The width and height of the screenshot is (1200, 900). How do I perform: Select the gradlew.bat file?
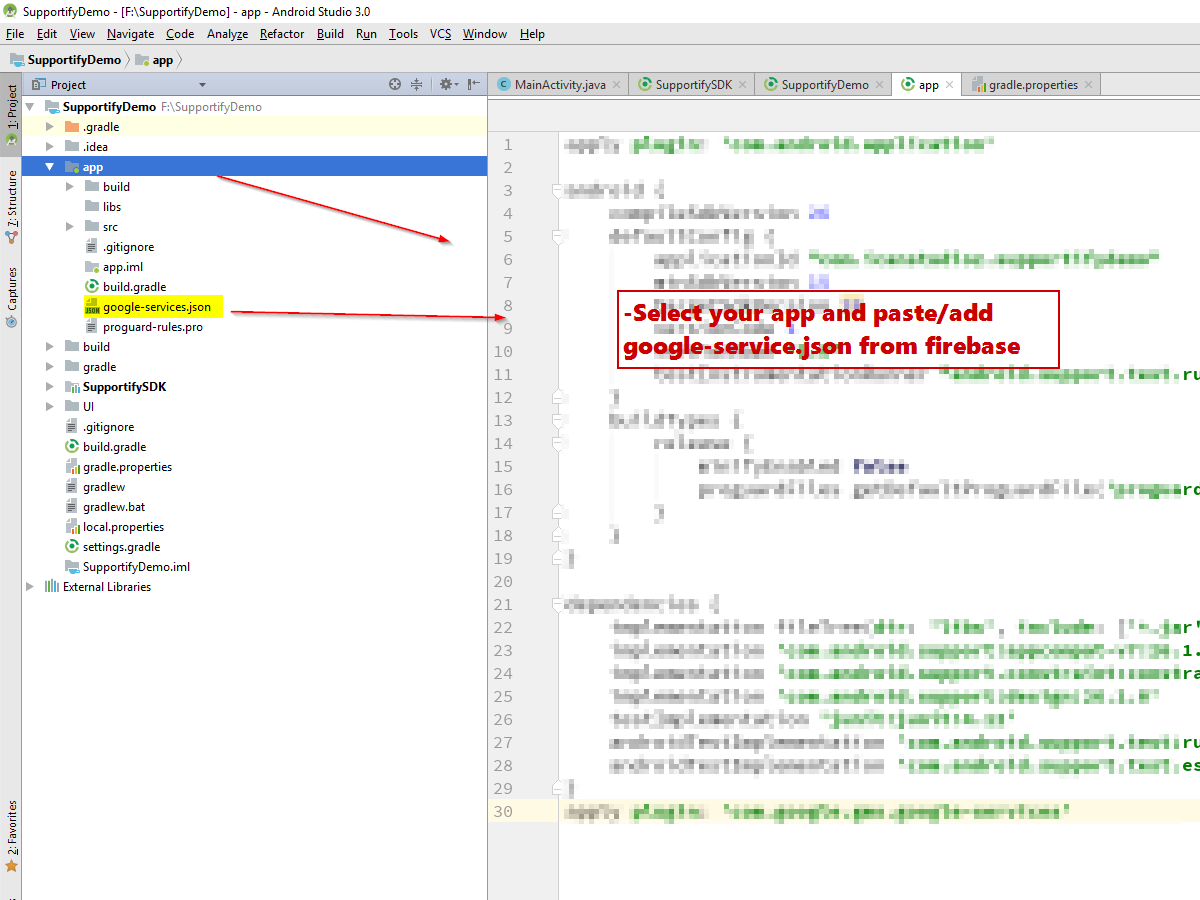tap(114, 507)
